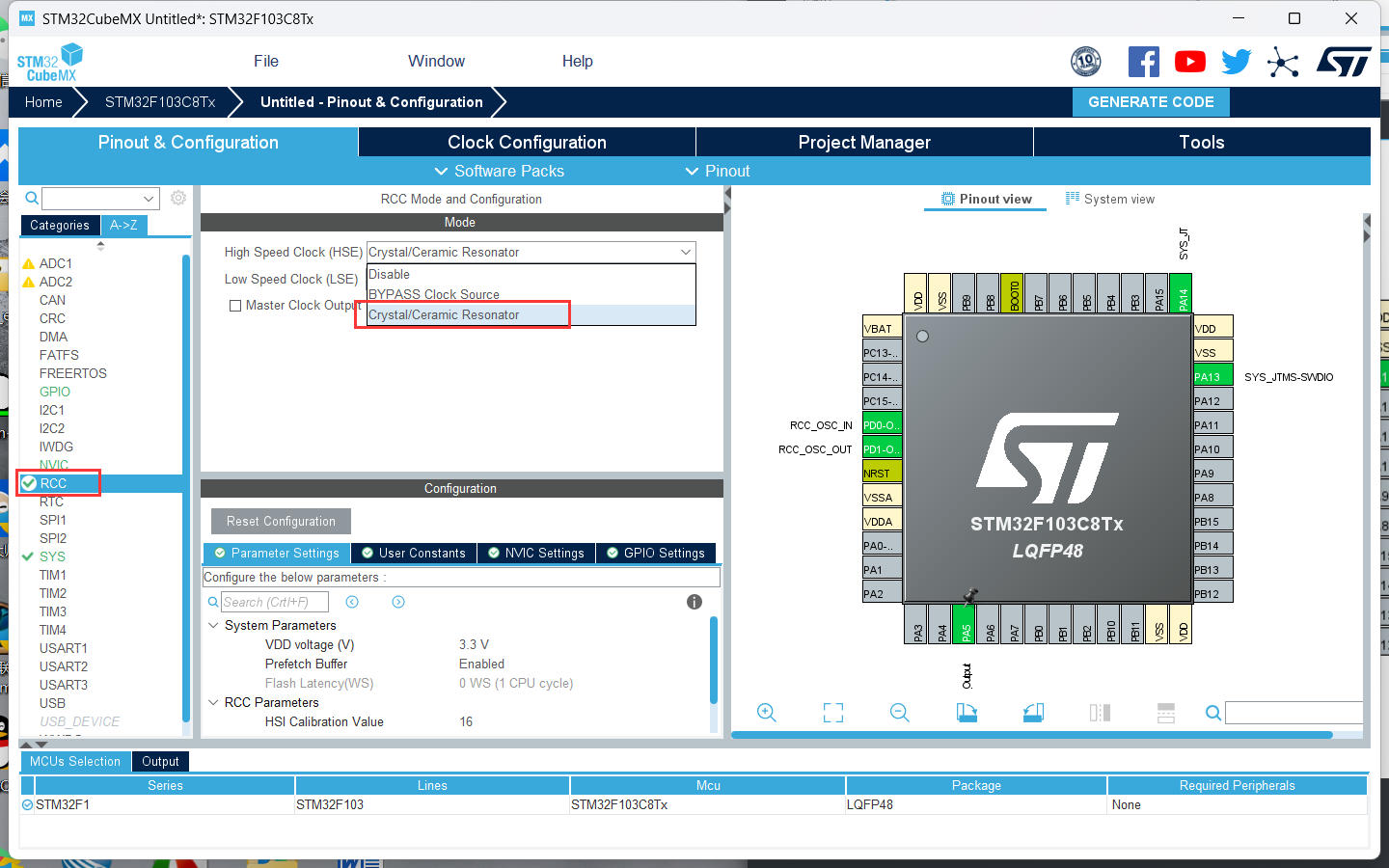Select the green PA5 pin
1389x868 pixels.
[x=965, y=623]
